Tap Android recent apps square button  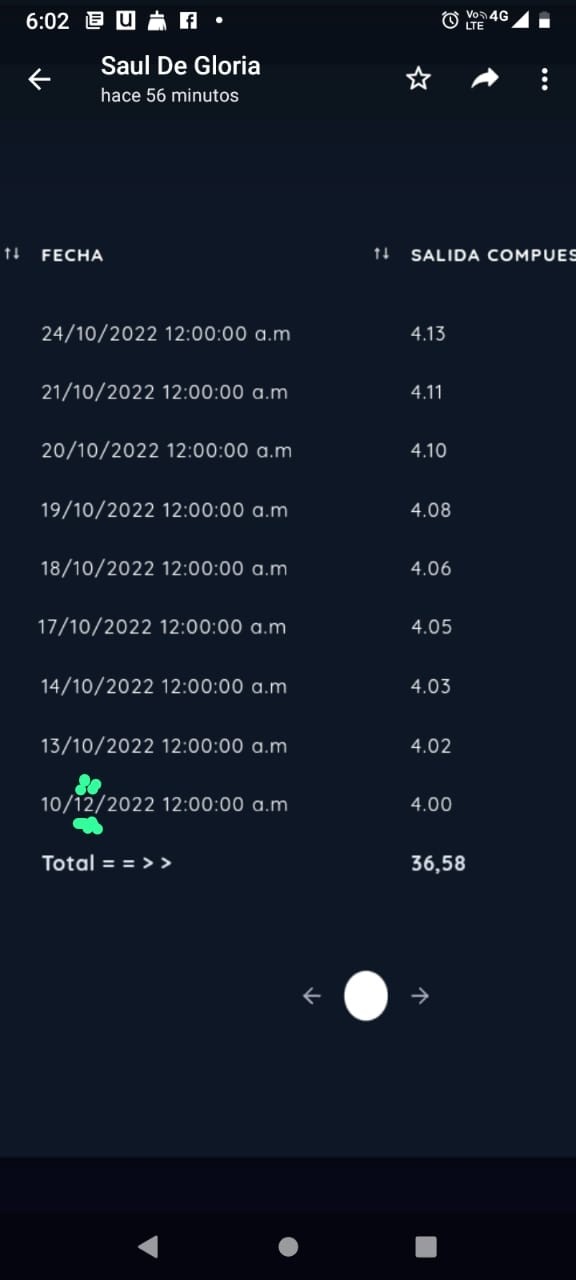click(x=426, y=1246)
